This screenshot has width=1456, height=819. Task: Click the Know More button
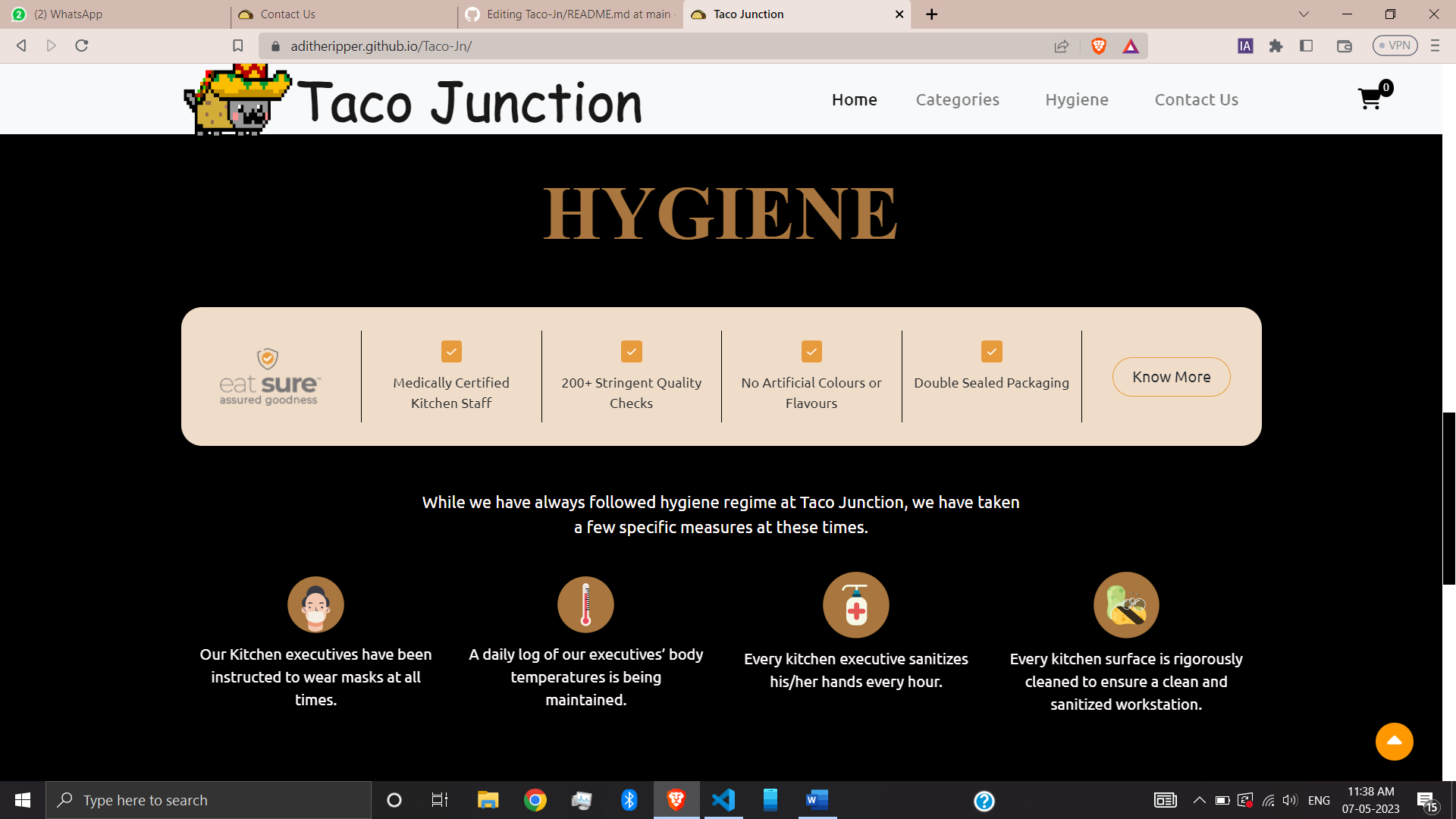click(x=1171, y=377)
